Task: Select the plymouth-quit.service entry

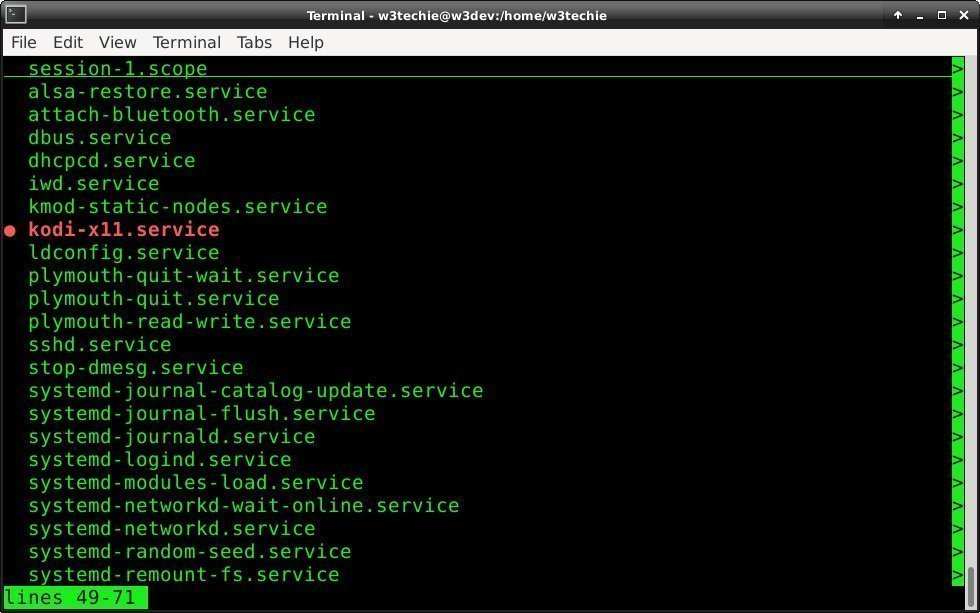Action: tap(154, 298)
